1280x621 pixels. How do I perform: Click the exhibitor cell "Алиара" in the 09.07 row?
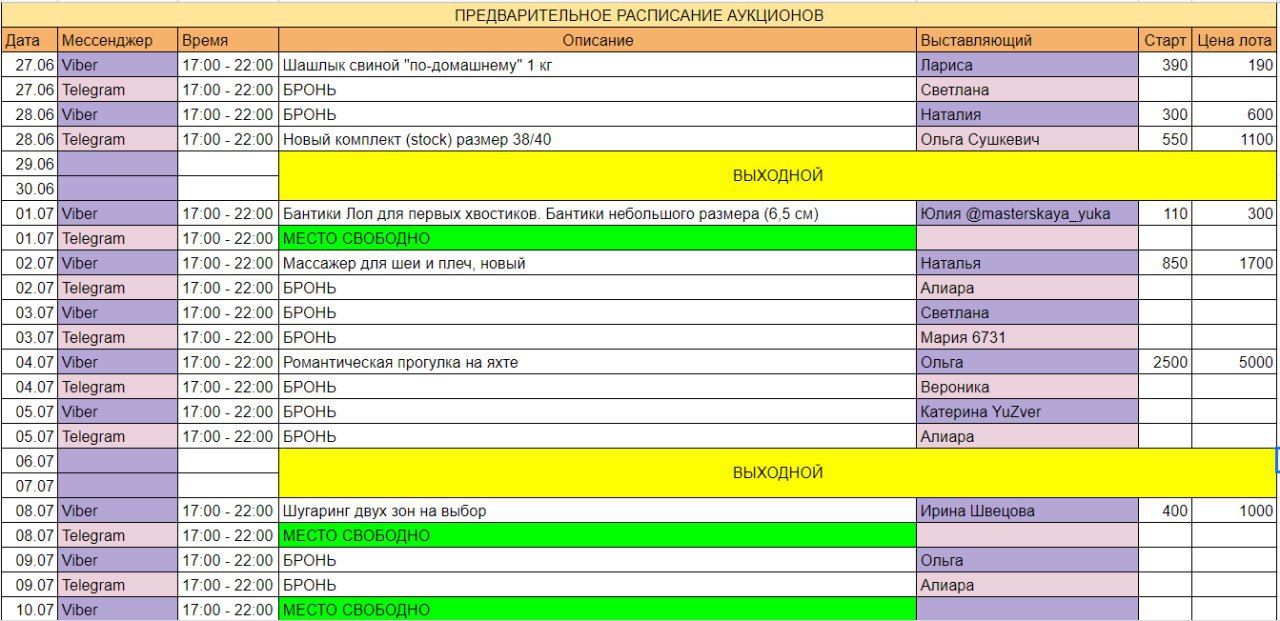1028,585
